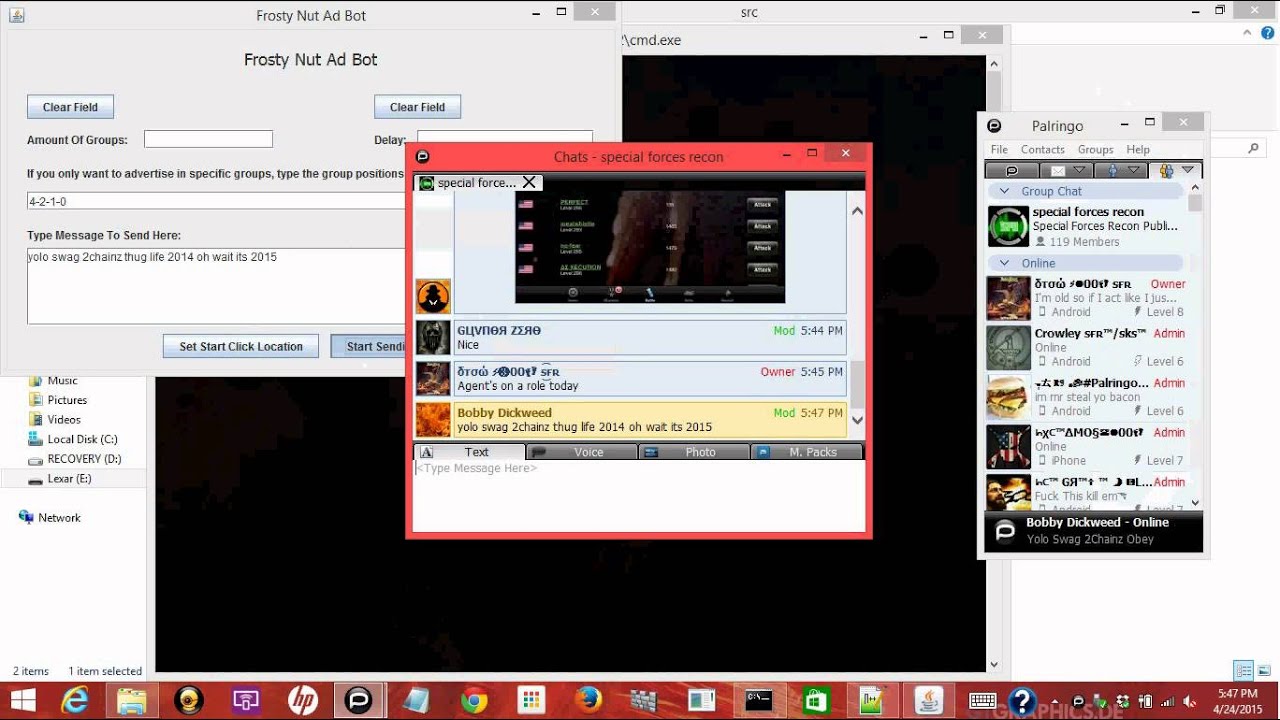Screen dimensions: 1280x720
Task: Click Bobby Dickweed's flame avatar in chat
Action: click(x=433, y=420)
